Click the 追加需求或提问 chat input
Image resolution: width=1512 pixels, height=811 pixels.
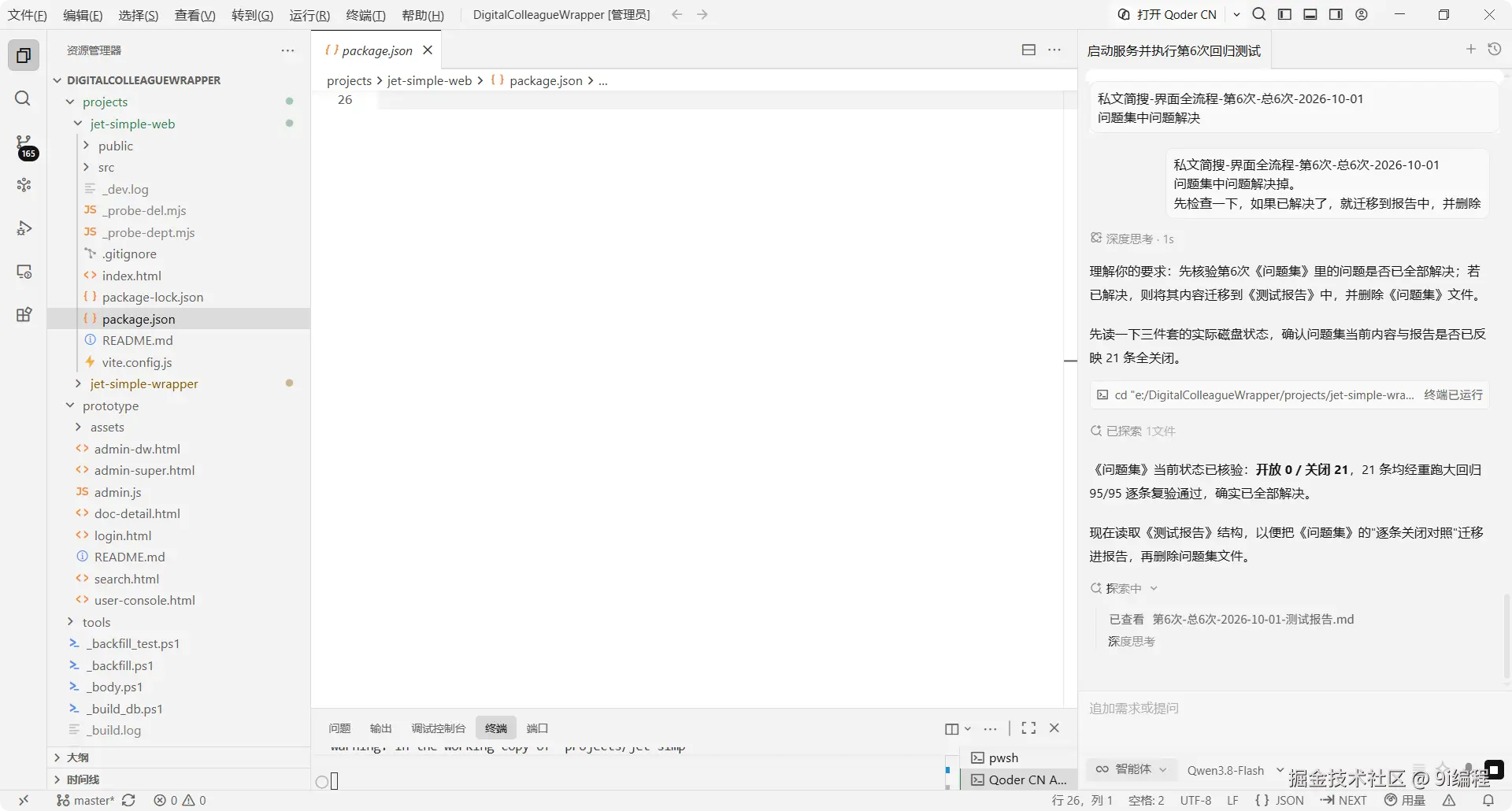[x=1293, y=709]
